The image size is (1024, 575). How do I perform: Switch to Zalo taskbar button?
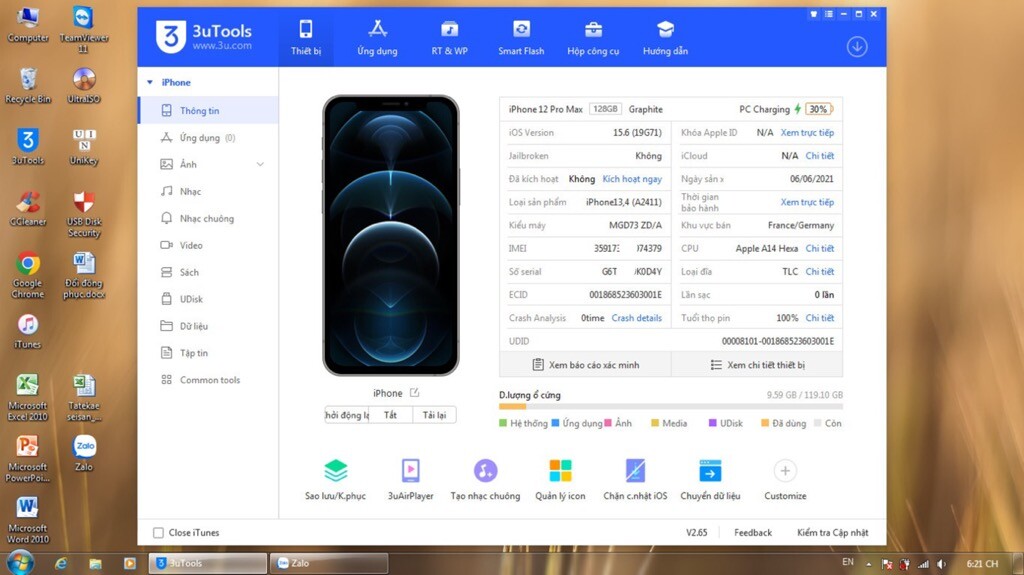point(328,563)
